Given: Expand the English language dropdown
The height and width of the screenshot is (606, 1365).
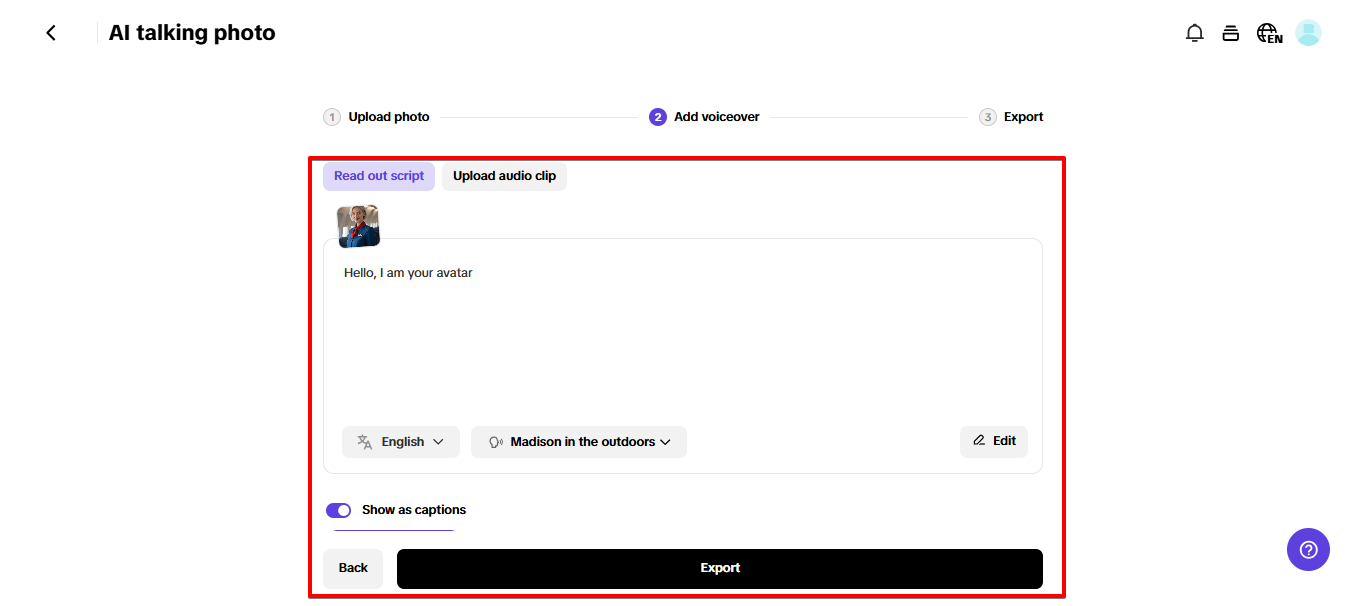Looking at the screenshot, I should pos(400,441).
